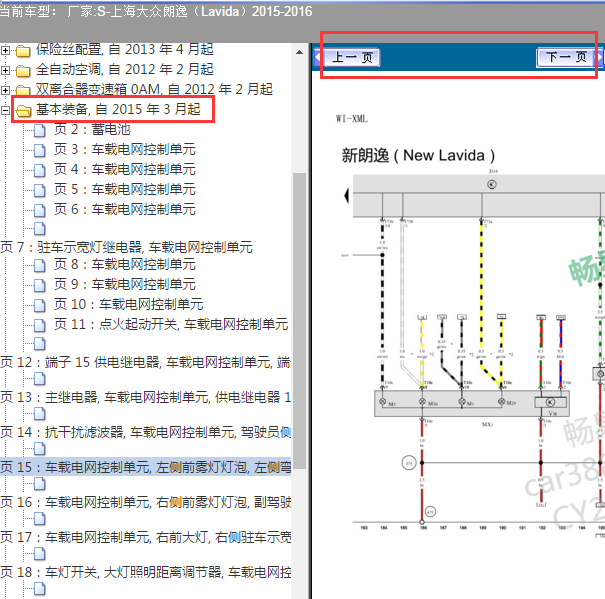This screenshot has width=605, height=599.
Task: Click document icon above 页 17 row
Action: pyautogui.click(x=39, y=519)
